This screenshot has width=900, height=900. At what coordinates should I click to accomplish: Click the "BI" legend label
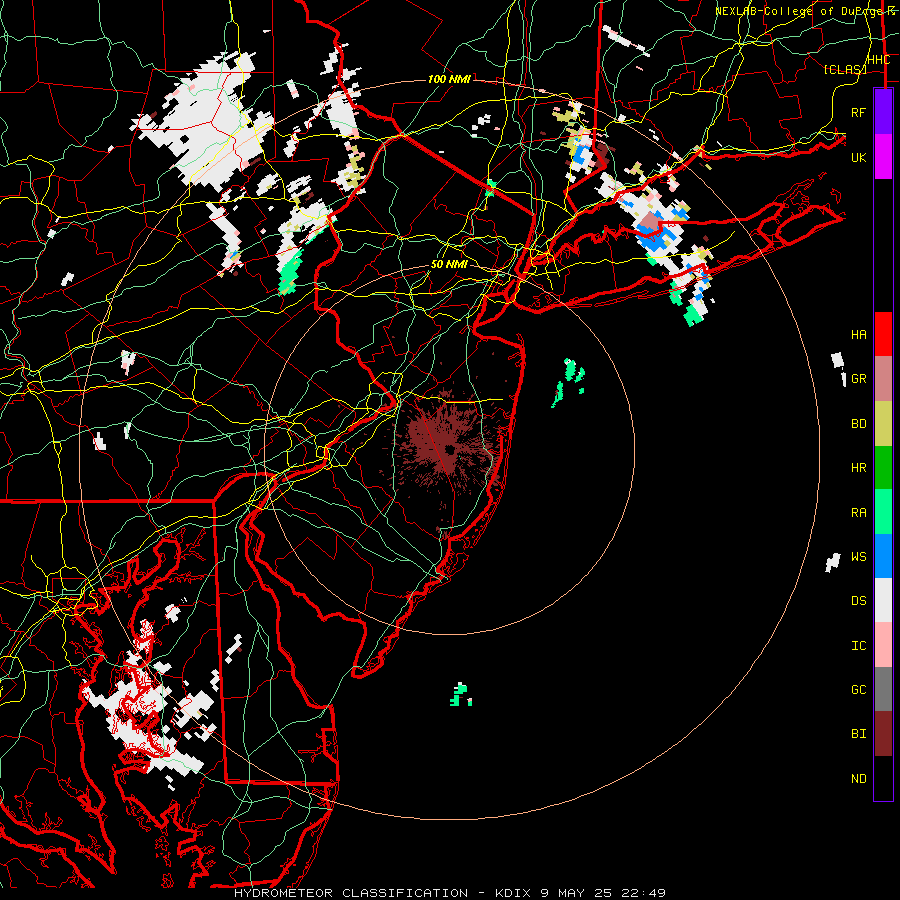click(858, 734)
